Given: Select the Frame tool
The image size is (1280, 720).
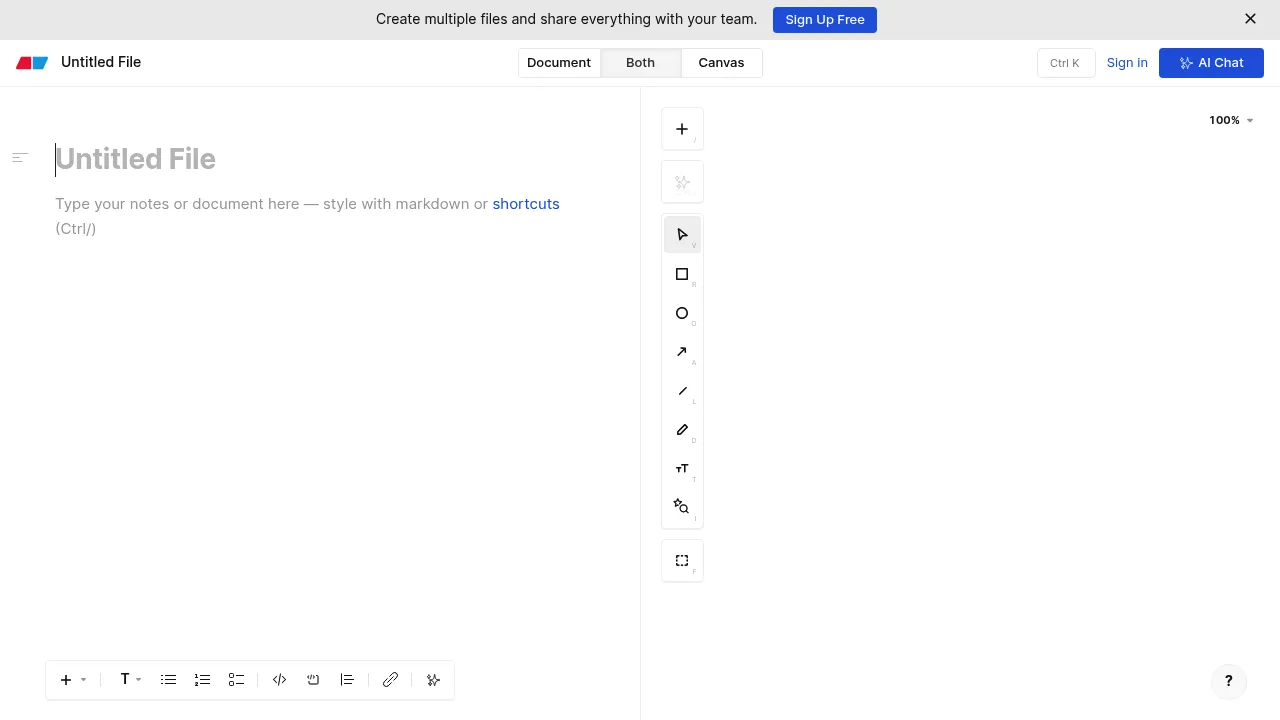Looking at the screenshot, I should click(682, 561).
